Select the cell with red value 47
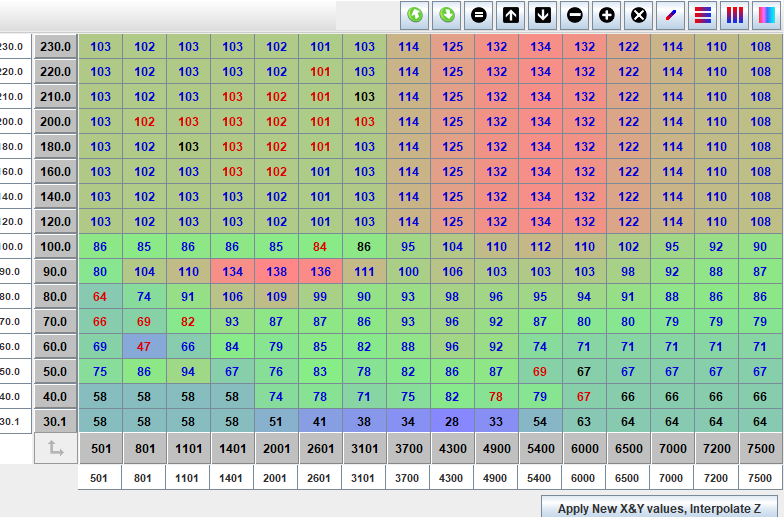The height and width of the screenshot is (517, 784). point(144,347)
